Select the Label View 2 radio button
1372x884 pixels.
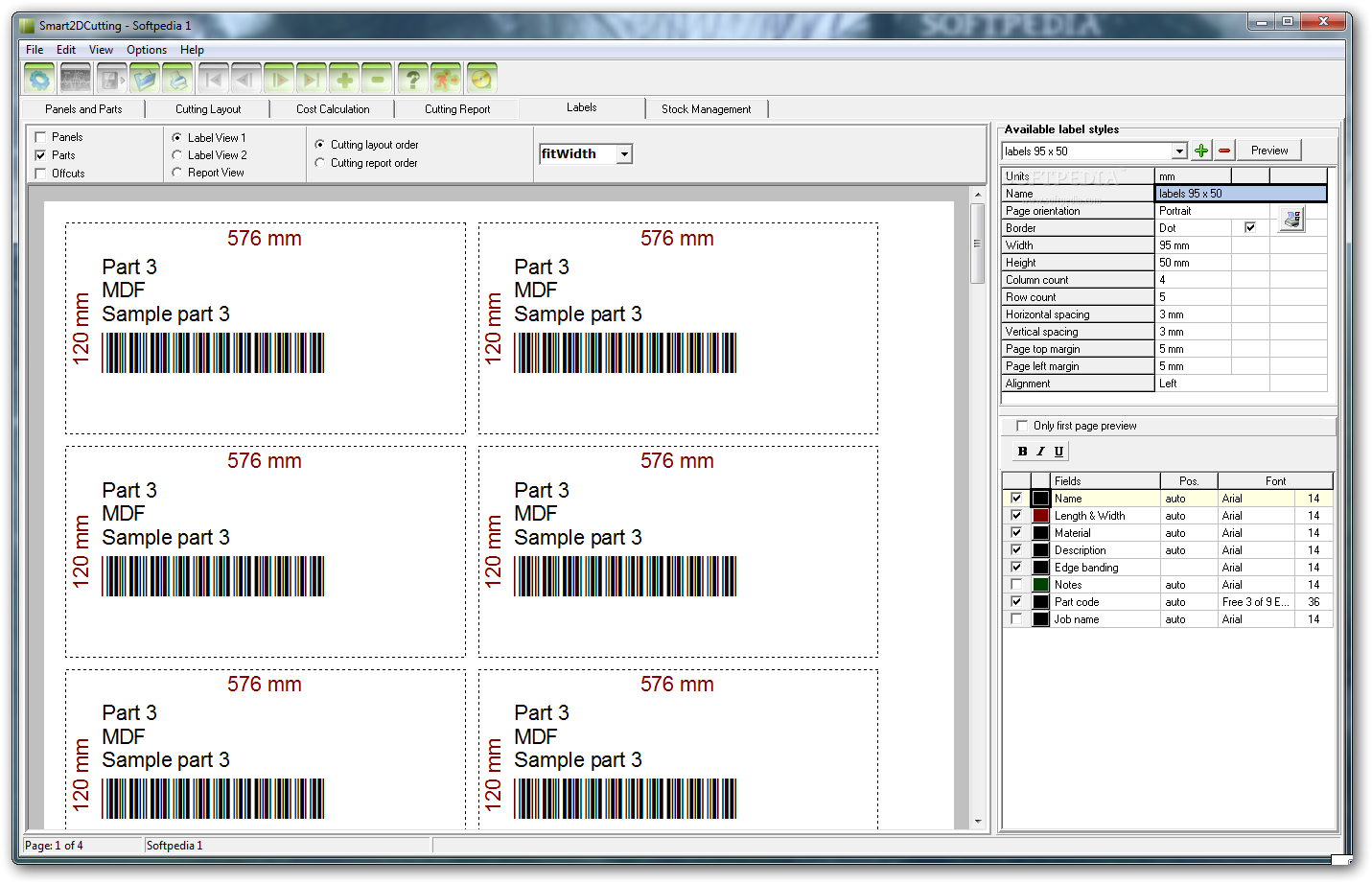click(x=176, y=154)
